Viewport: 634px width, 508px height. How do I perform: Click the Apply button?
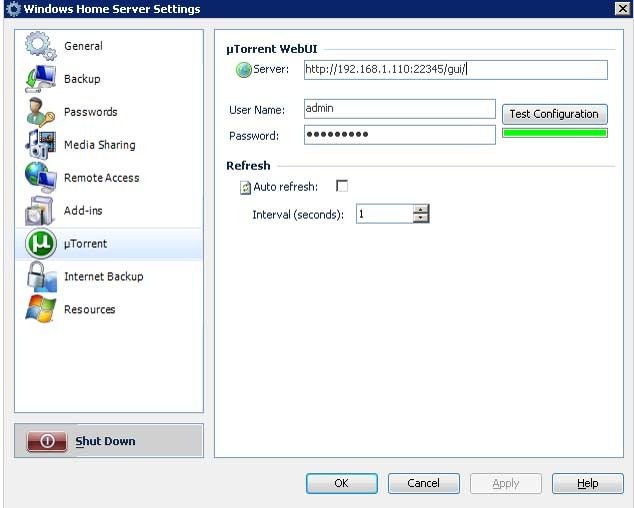click(x=506, y=483)
